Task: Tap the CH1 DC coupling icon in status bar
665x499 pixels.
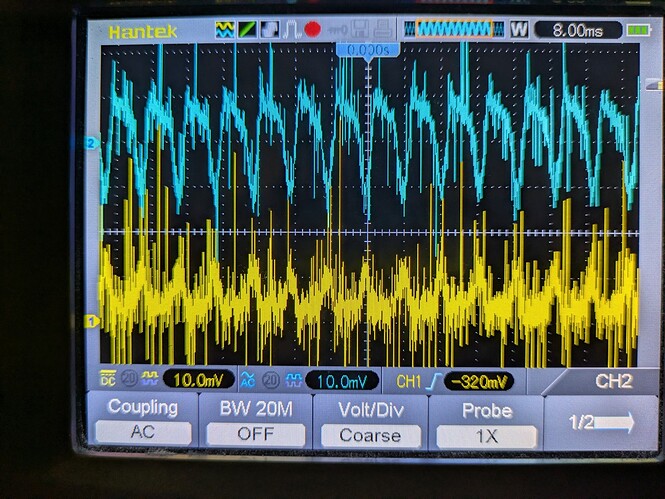Action: tap(108, 379)
